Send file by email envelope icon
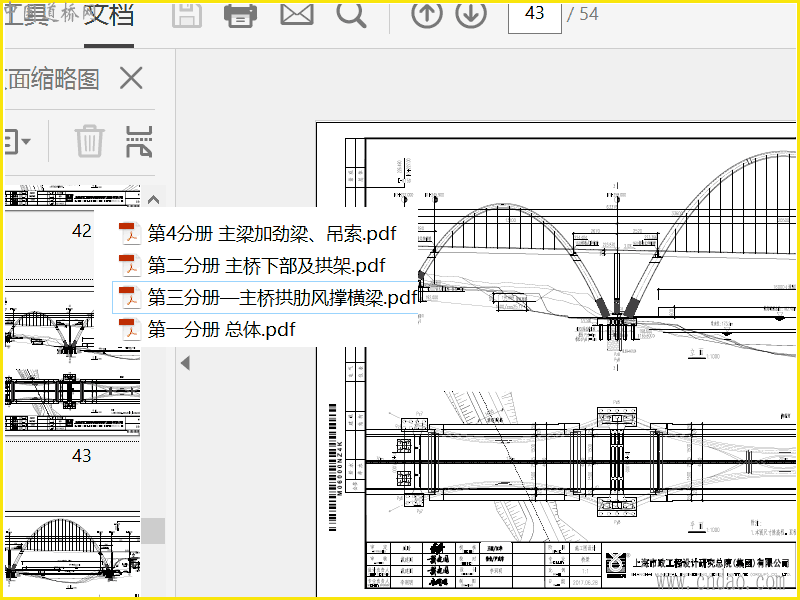800x600 pixels. click(297, 14)
